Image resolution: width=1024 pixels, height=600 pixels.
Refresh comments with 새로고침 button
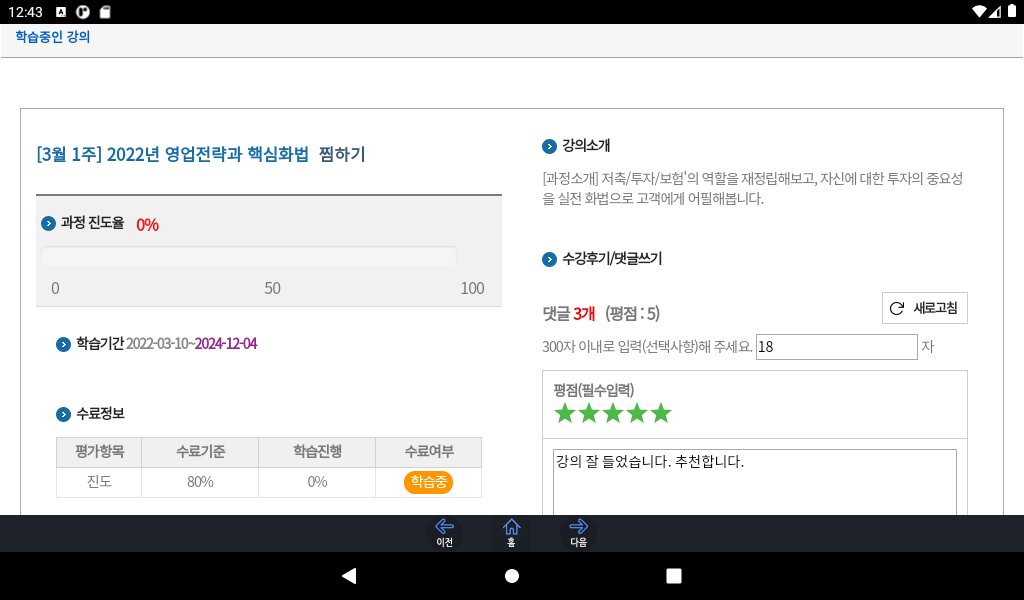tap(925, 308)
